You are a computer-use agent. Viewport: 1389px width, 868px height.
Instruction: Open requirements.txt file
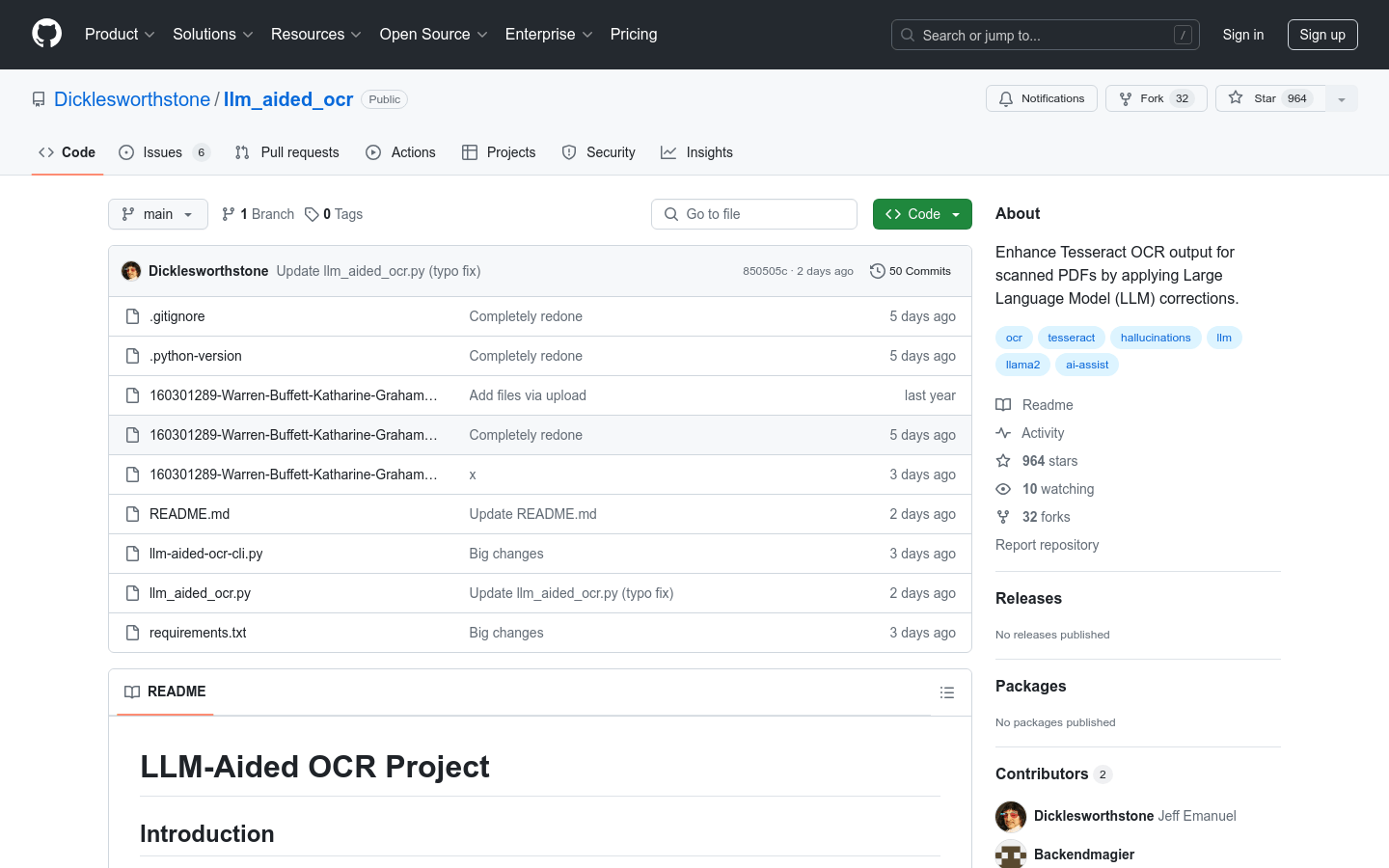[x=198, y=633]
